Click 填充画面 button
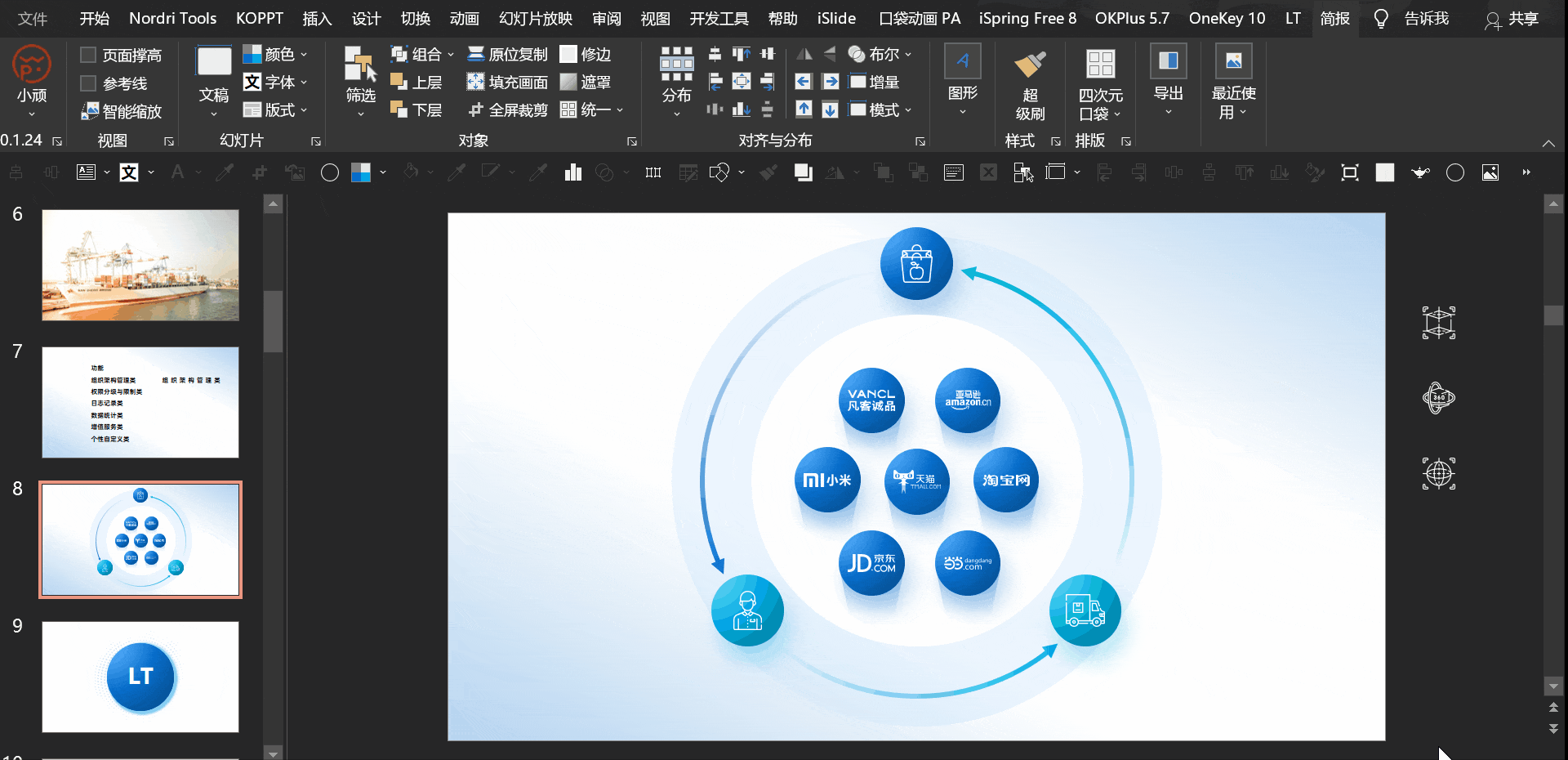This screenshot has height=760, width=1568. coord(507,83)
